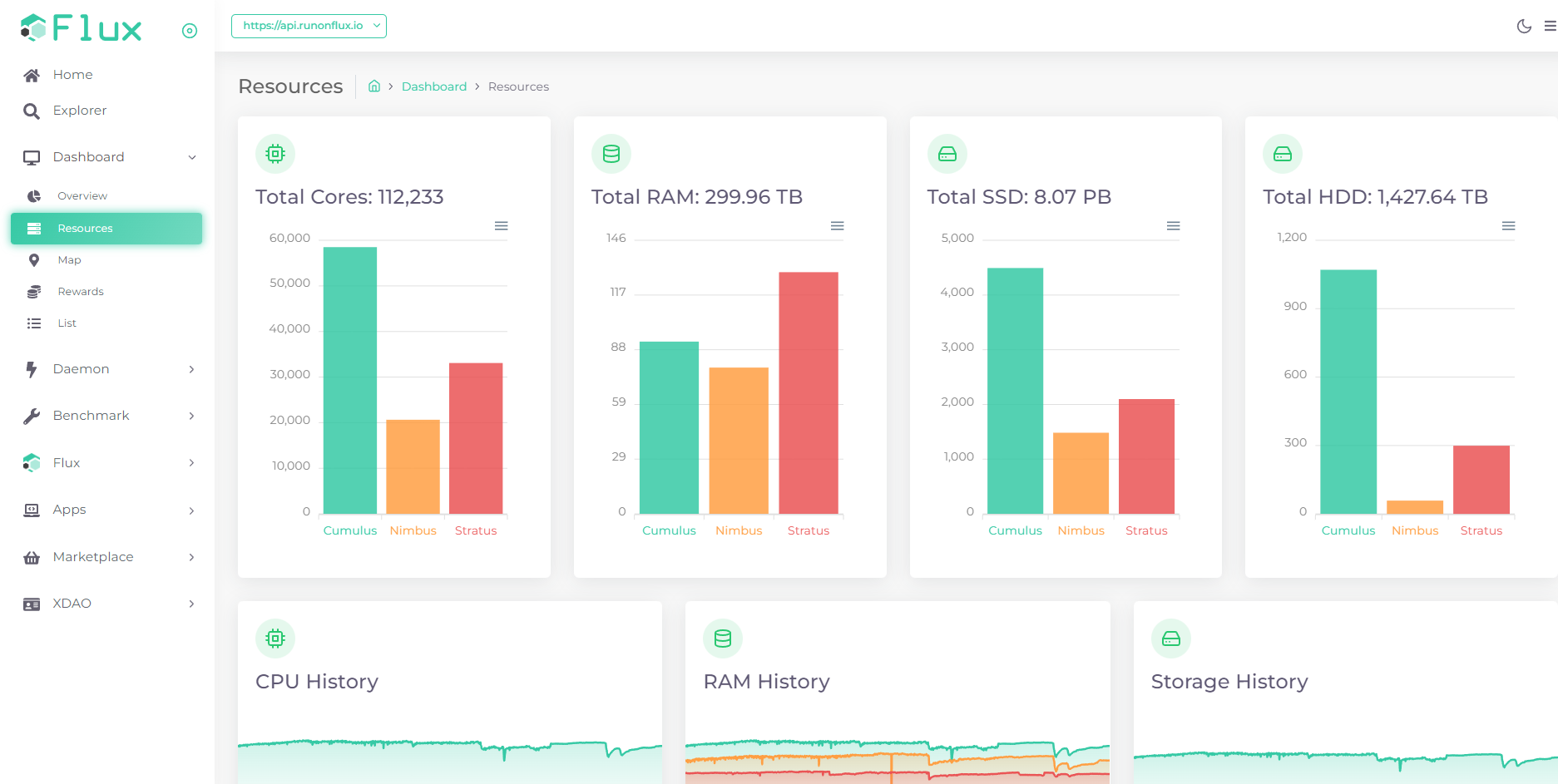Open the Overview submenu item
The image size is (1558, 784).
[x=106, y=196]
